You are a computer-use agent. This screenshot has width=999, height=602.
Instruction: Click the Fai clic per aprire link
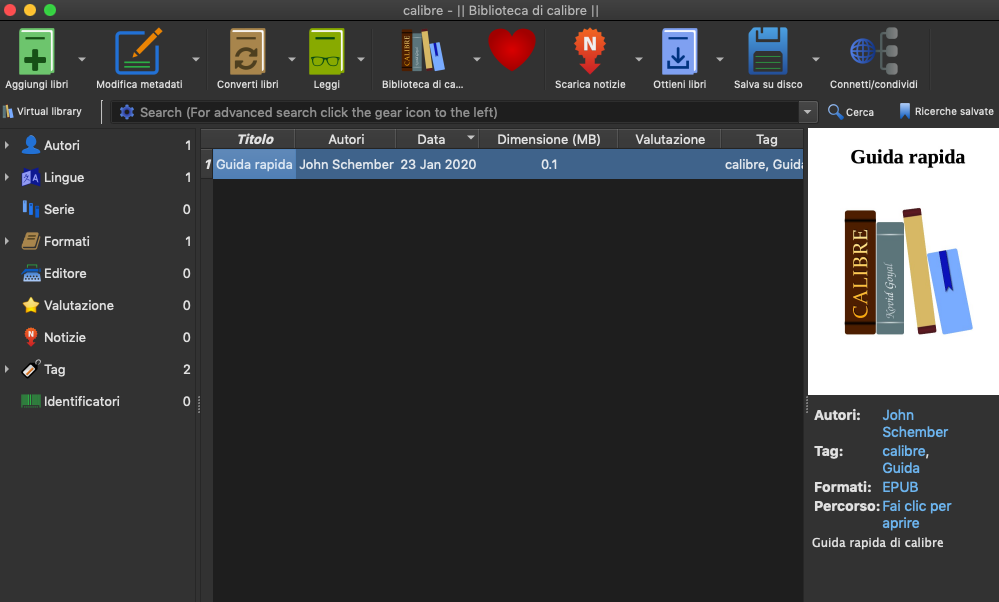pos(916,514)
